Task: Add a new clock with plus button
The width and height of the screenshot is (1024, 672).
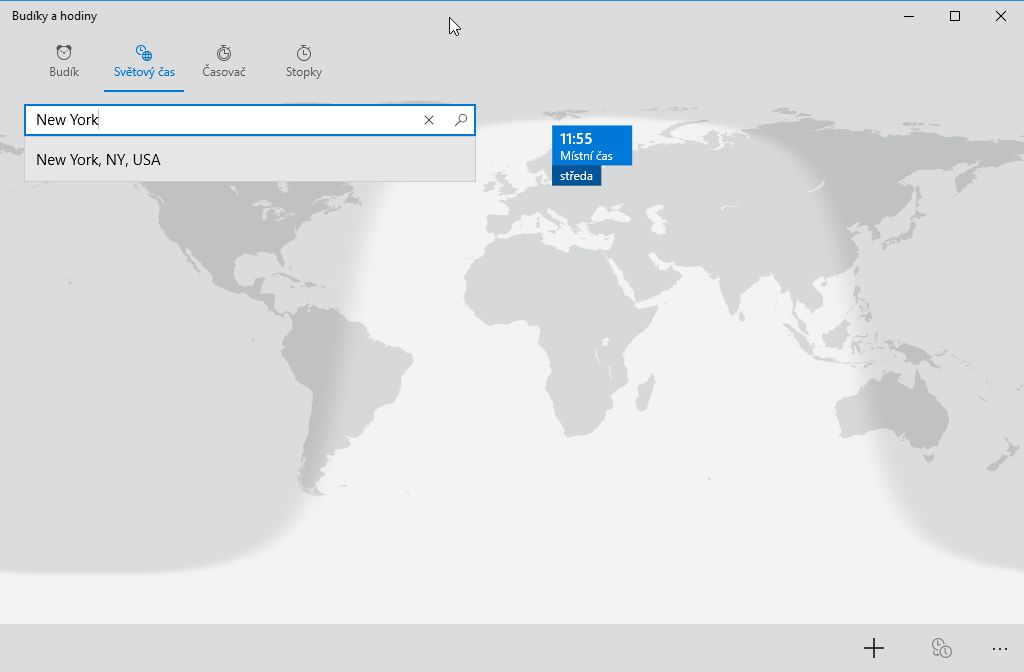Action: [874, 648]
